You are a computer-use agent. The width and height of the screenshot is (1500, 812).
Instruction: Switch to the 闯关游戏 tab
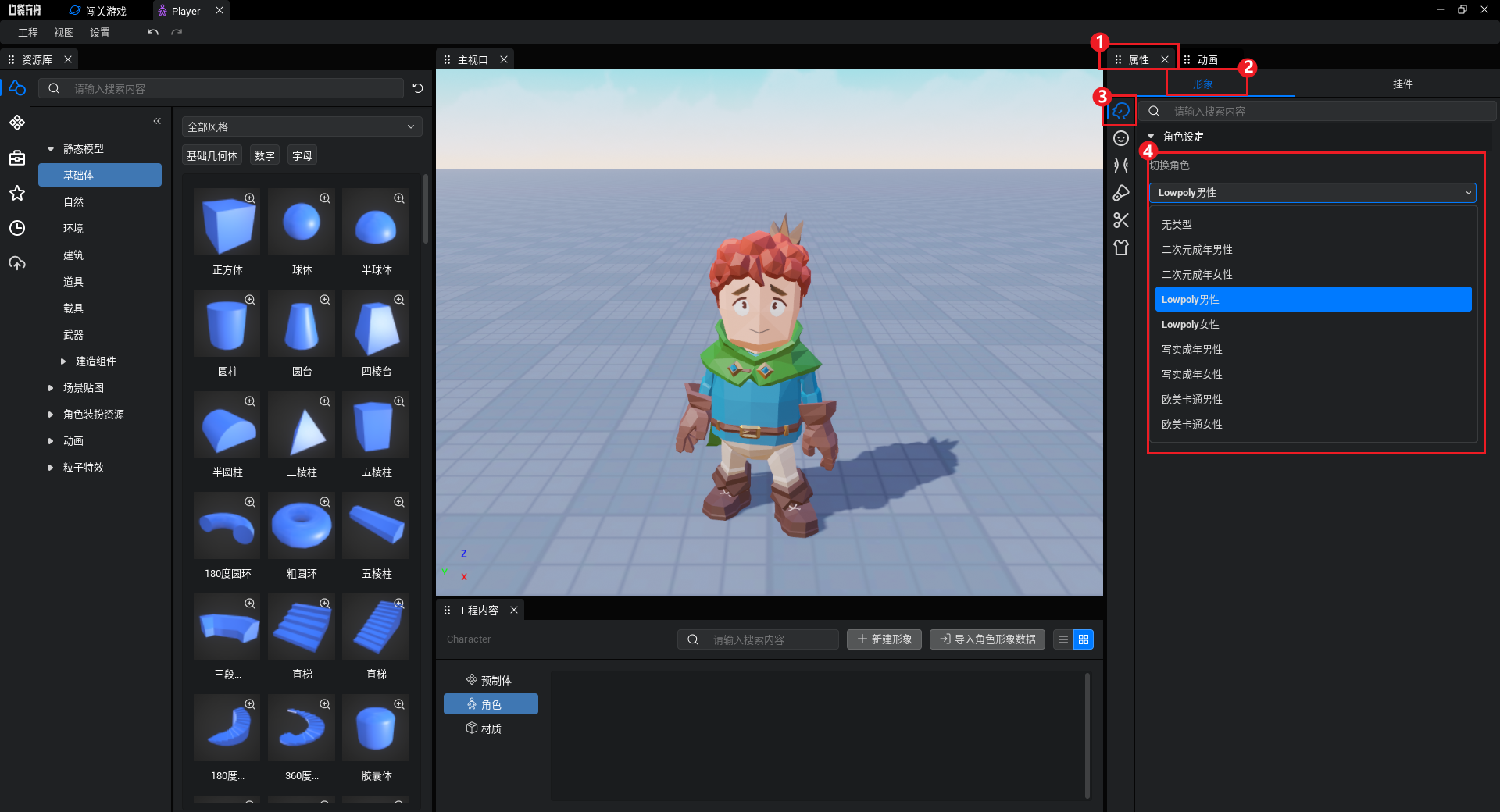[98, 11]
